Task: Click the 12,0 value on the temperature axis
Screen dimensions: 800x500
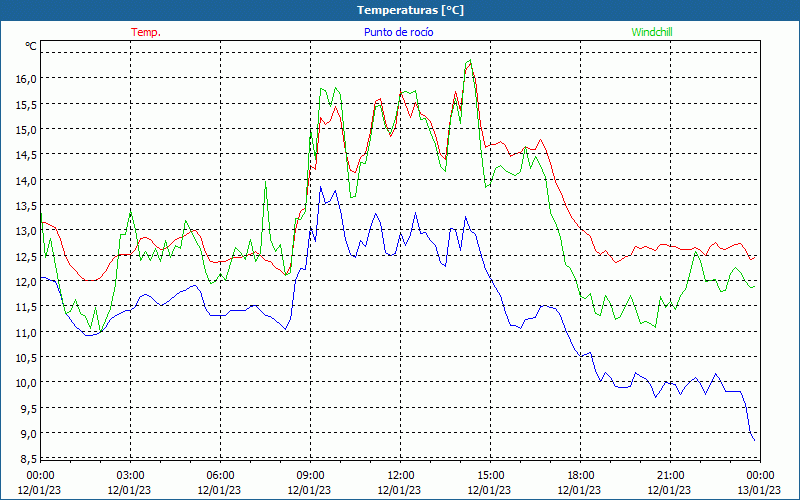Action: click(x=28, y=282)
